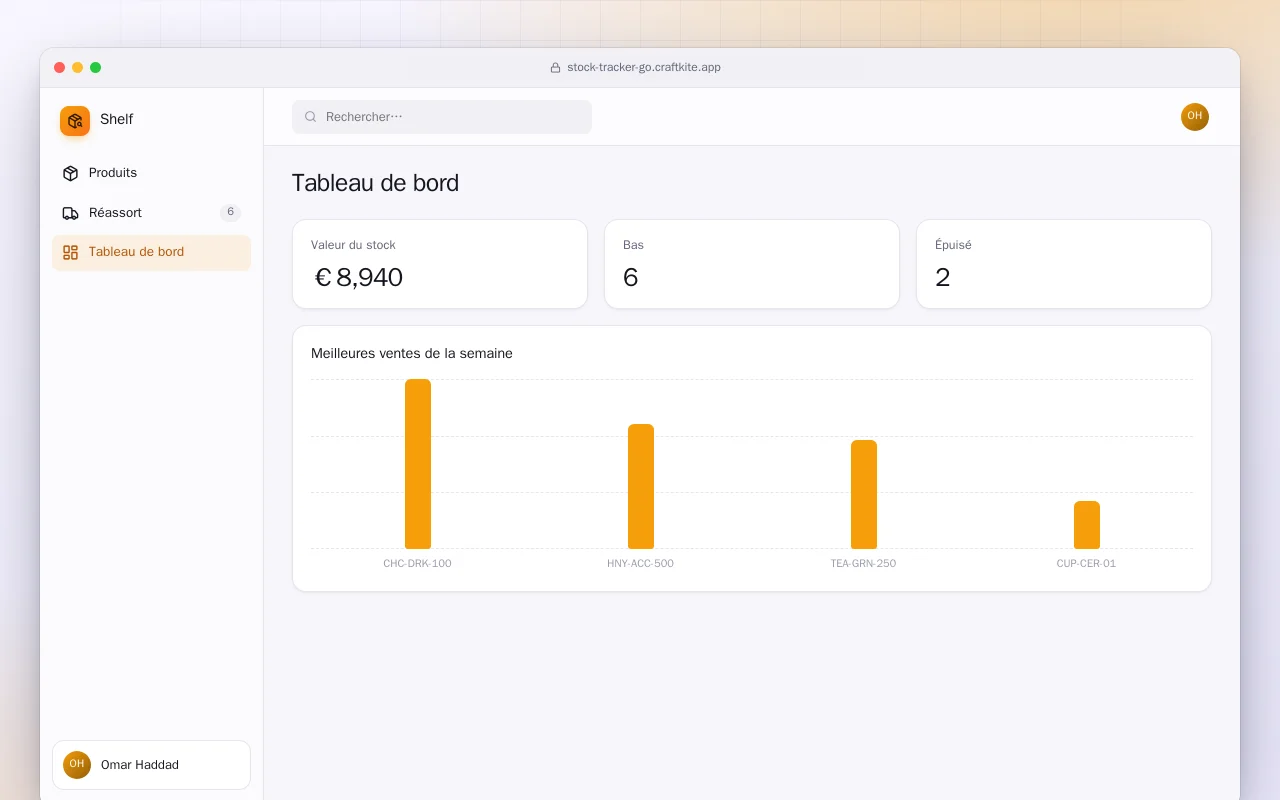Click the Réassort truck icon
Image resolution: width=1280 pixels, height=800 pixels.
pos(70,213)
